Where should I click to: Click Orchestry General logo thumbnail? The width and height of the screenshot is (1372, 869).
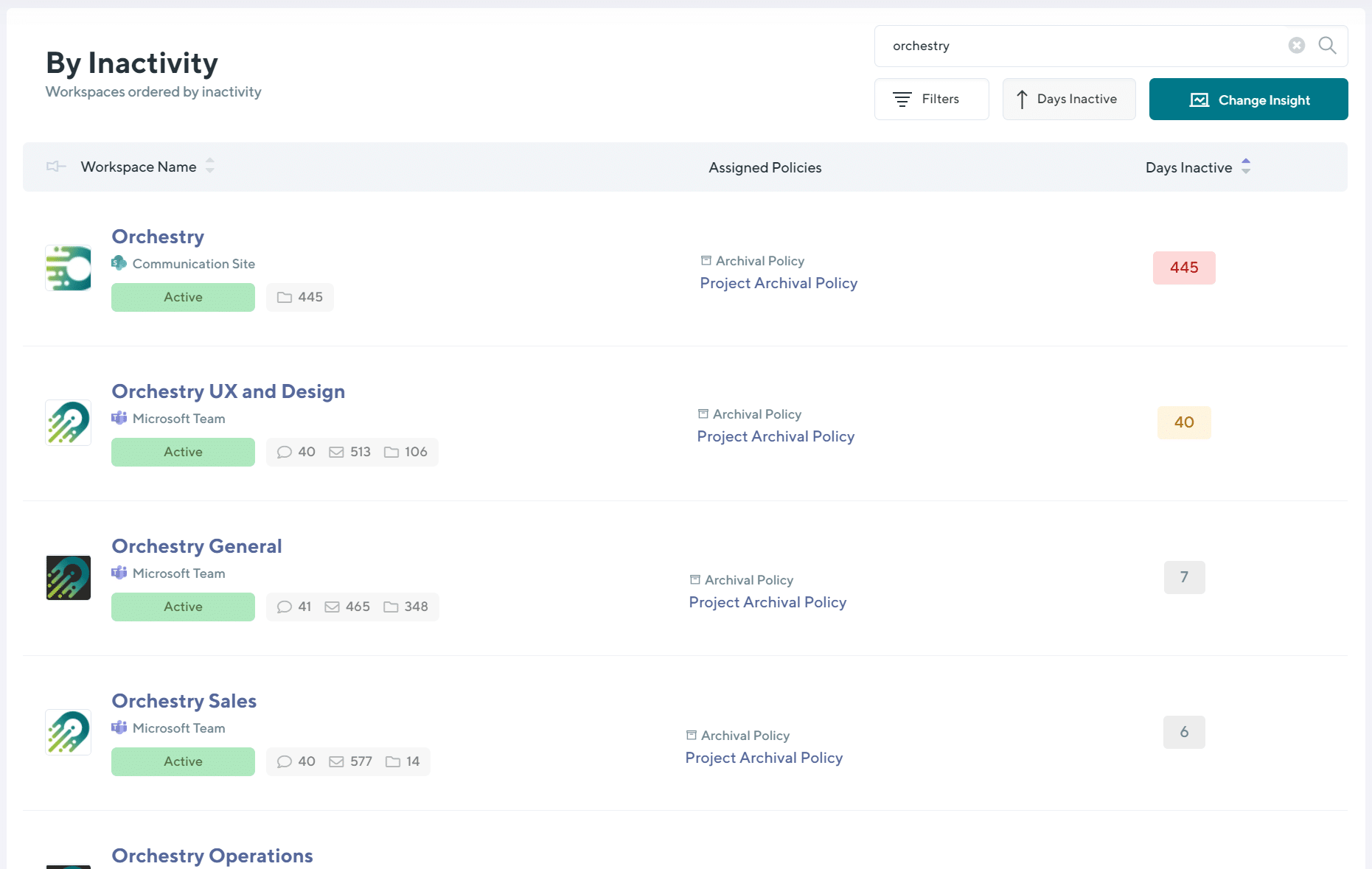pos(69,577)
